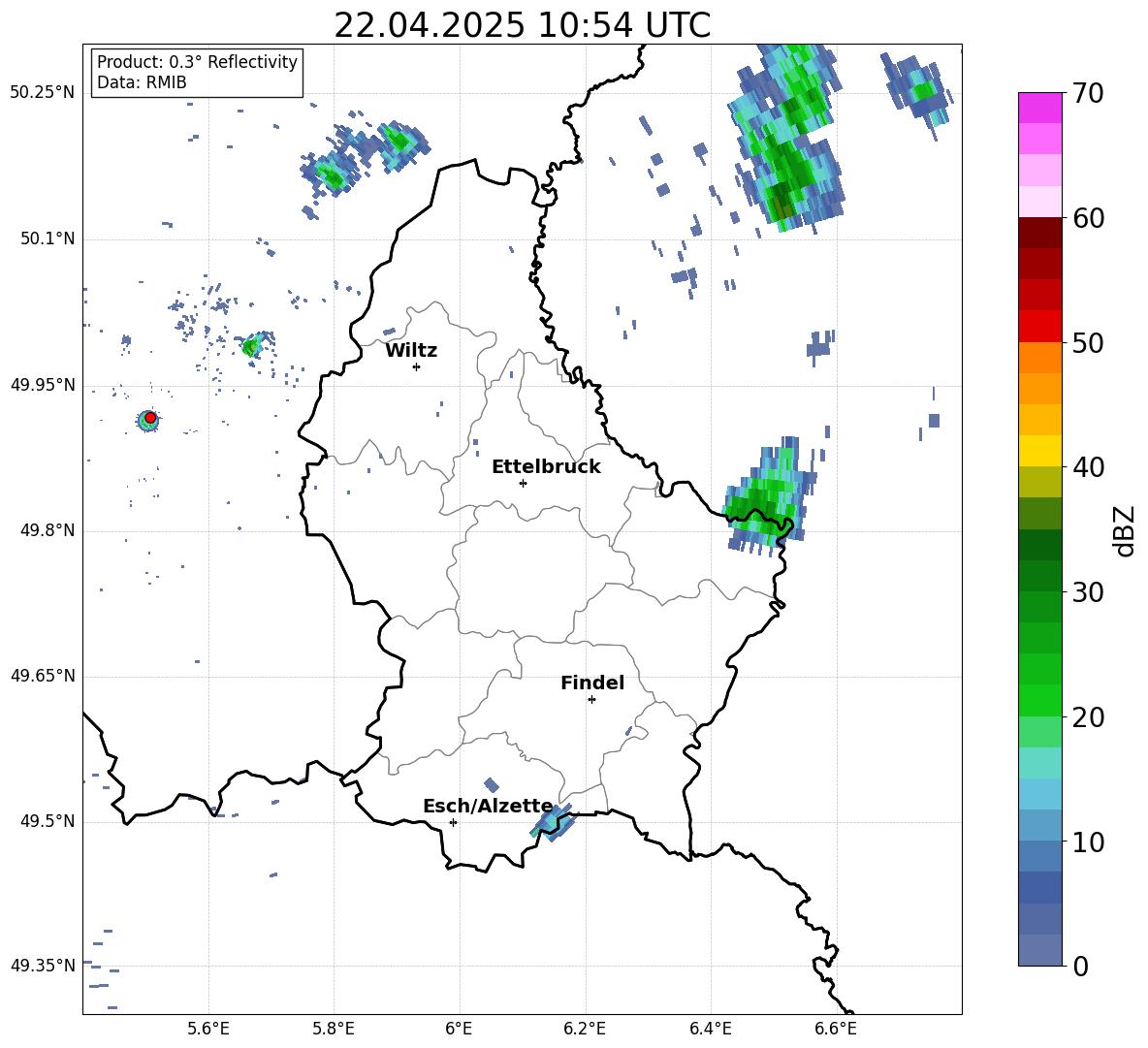Click the bright green colorbar swatch above 20

click(x=1039, y=700)
